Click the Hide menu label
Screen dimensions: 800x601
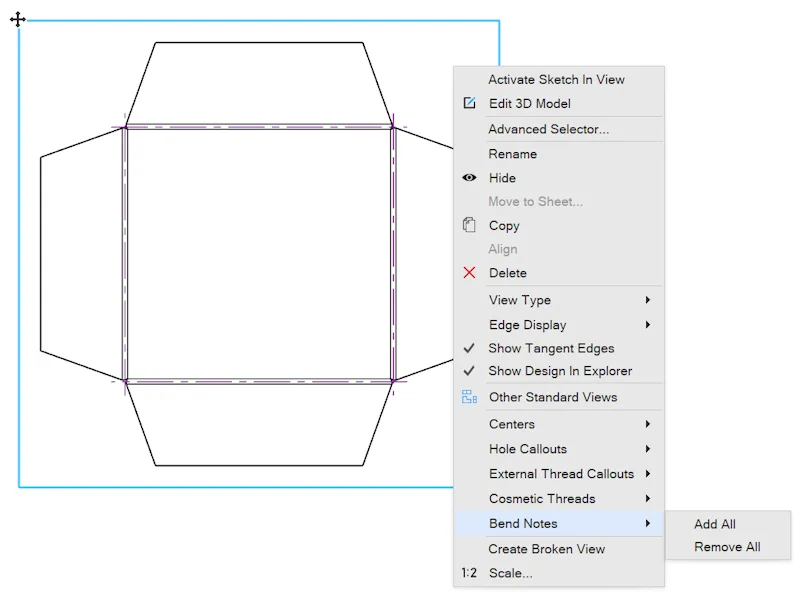point(502,178)
